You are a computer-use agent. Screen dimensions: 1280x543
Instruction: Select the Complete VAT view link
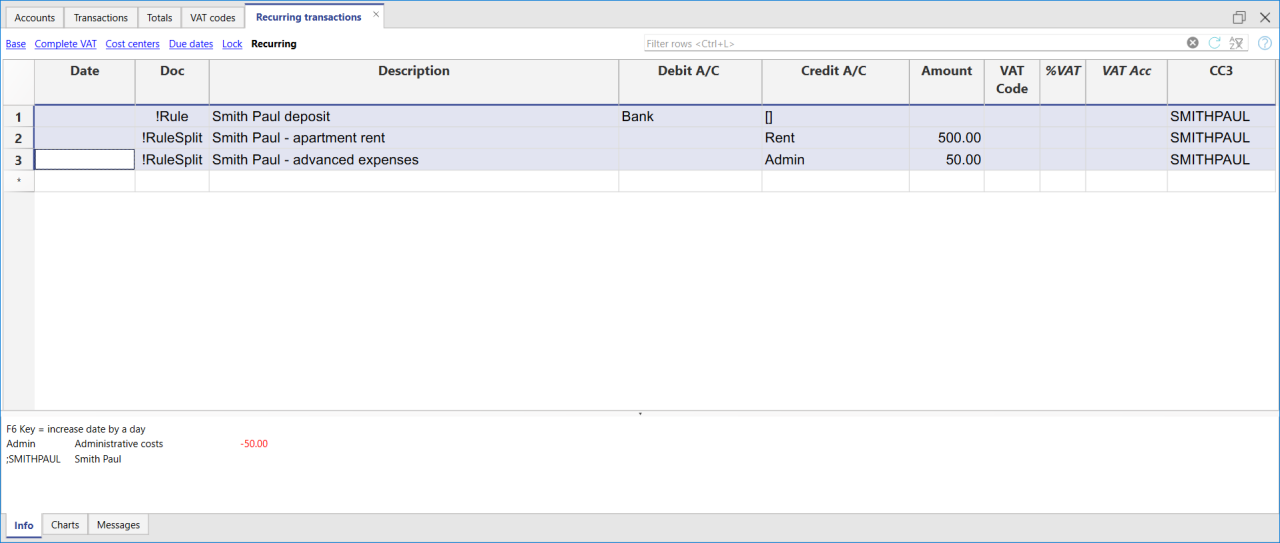65,44
